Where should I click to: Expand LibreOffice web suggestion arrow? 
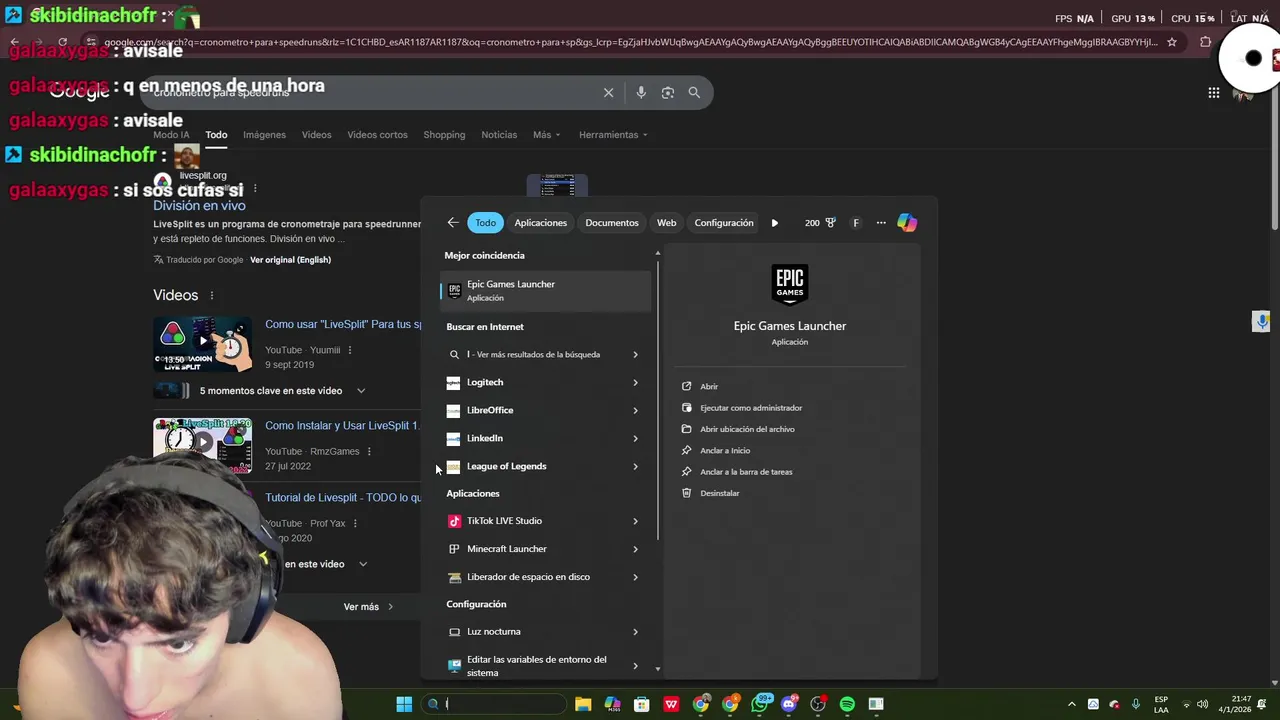pos(635,410)
